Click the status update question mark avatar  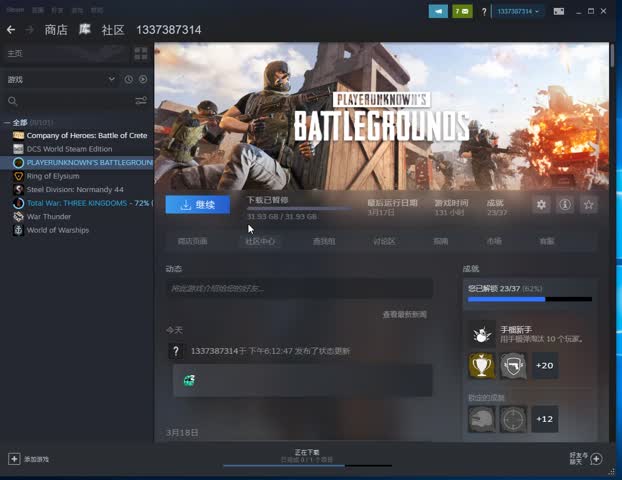[176, 351]
